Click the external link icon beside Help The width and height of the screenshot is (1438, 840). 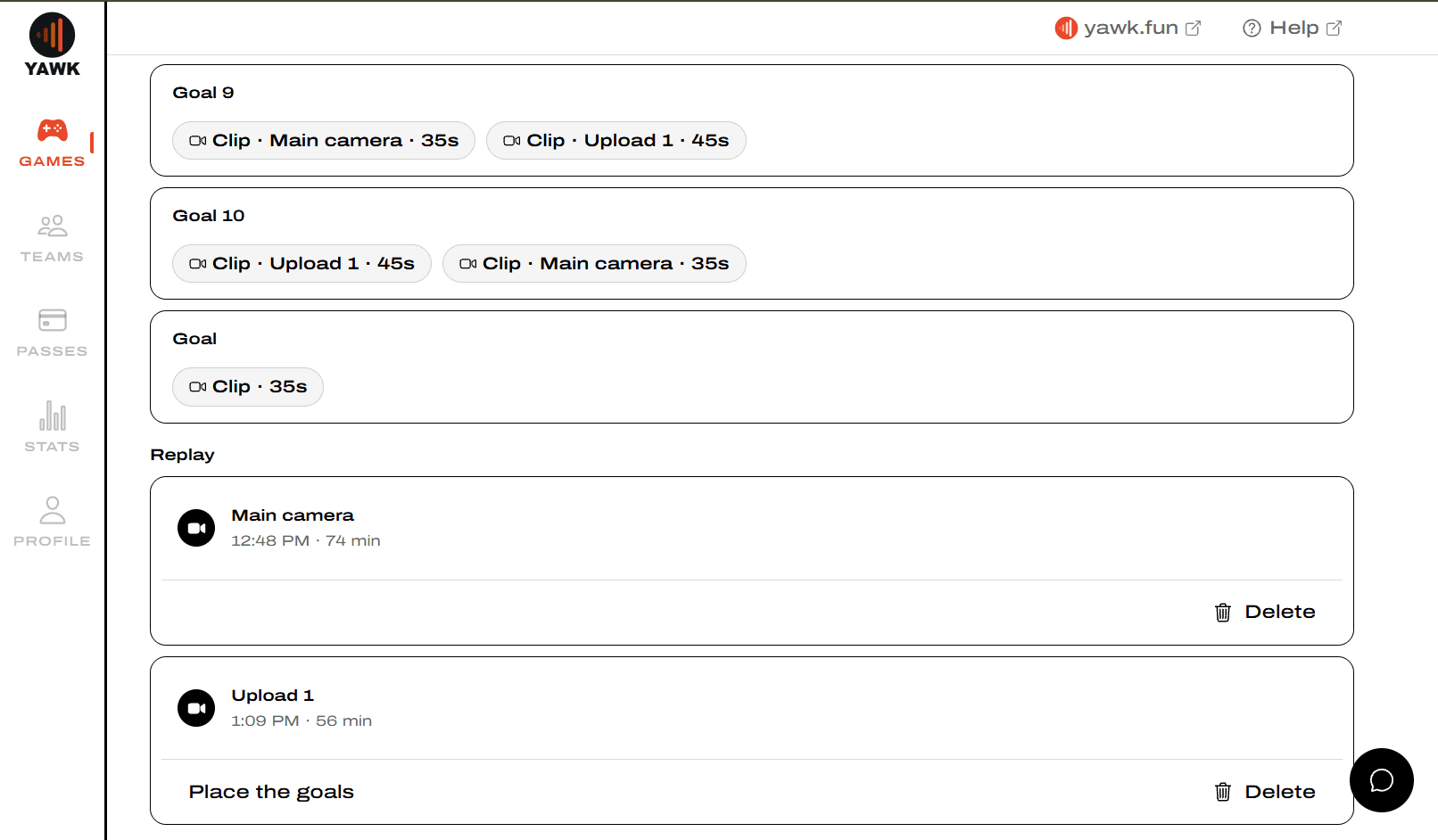(1335, 29)
